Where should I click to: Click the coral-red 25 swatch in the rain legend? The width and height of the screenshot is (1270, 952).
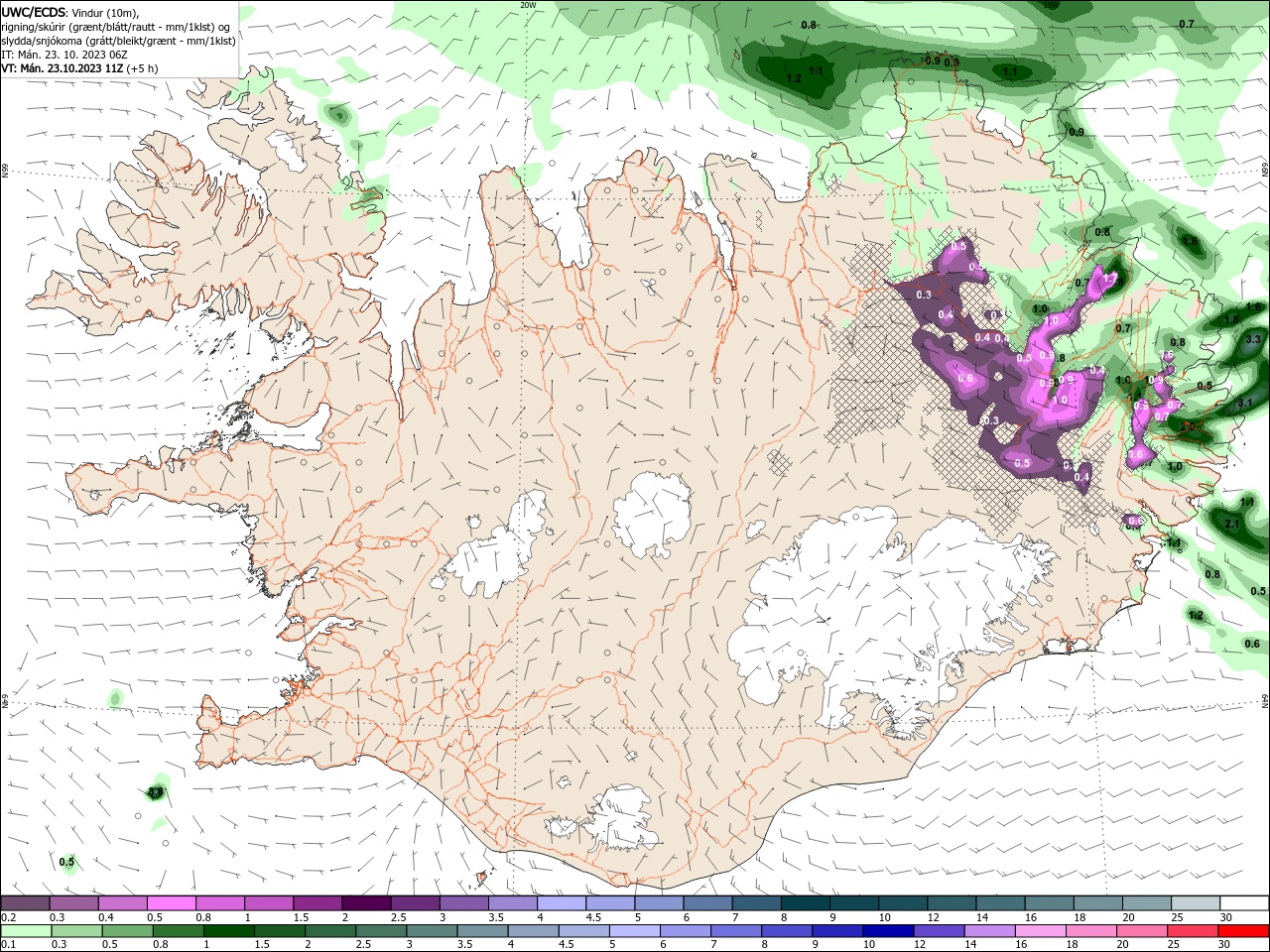point(1192,931)
